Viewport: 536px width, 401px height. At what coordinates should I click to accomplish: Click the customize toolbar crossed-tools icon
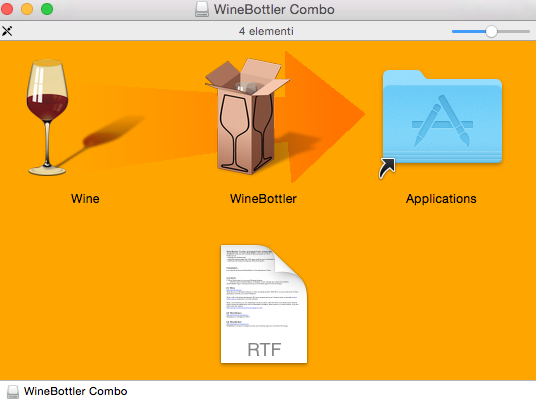click(7, 31)
